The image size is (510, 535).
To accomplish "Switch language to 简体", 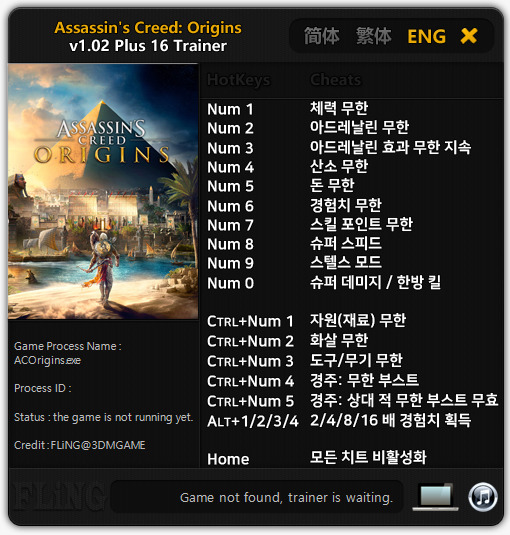I will coord(322,36).
